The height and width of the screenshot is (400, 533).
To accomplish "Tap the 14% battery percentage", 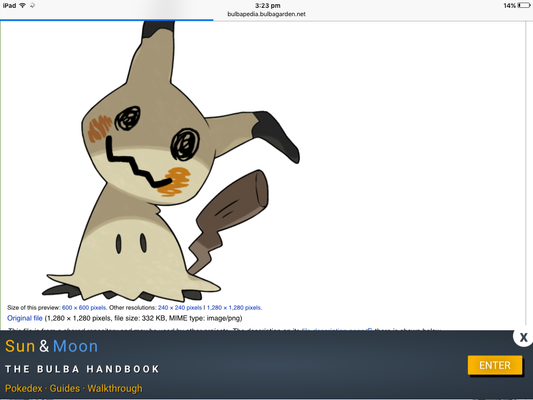I will click(510, 5).
